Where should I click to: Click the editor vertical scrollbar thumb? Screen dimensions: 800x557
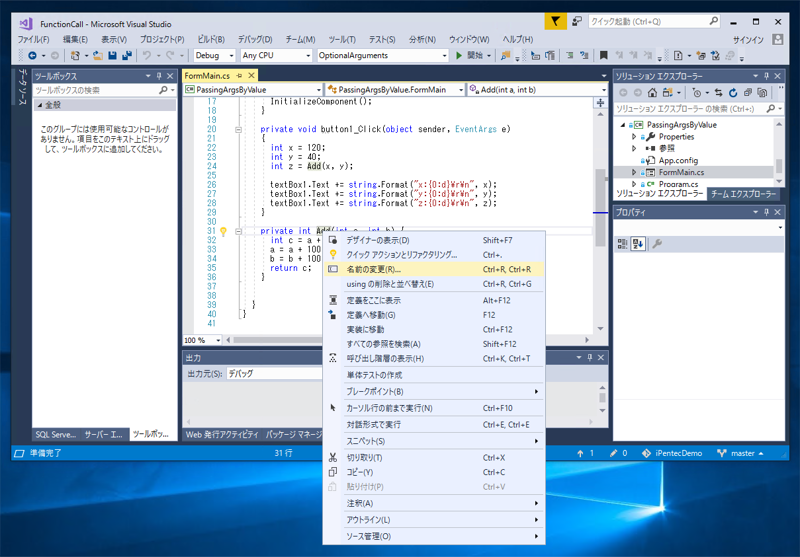601,207
